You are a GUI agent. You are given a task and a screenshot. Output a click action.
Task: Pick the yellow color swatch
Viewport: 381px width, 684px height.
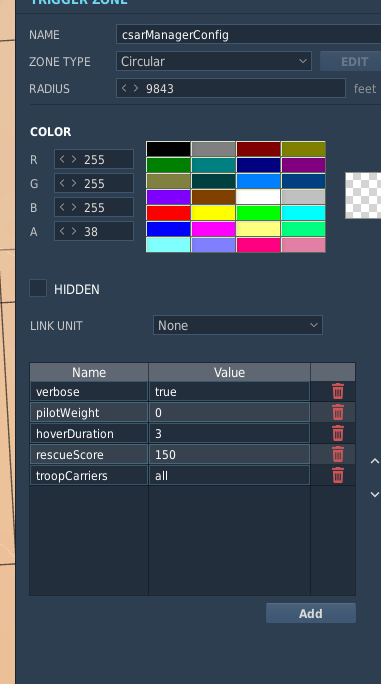coord(213,213)
